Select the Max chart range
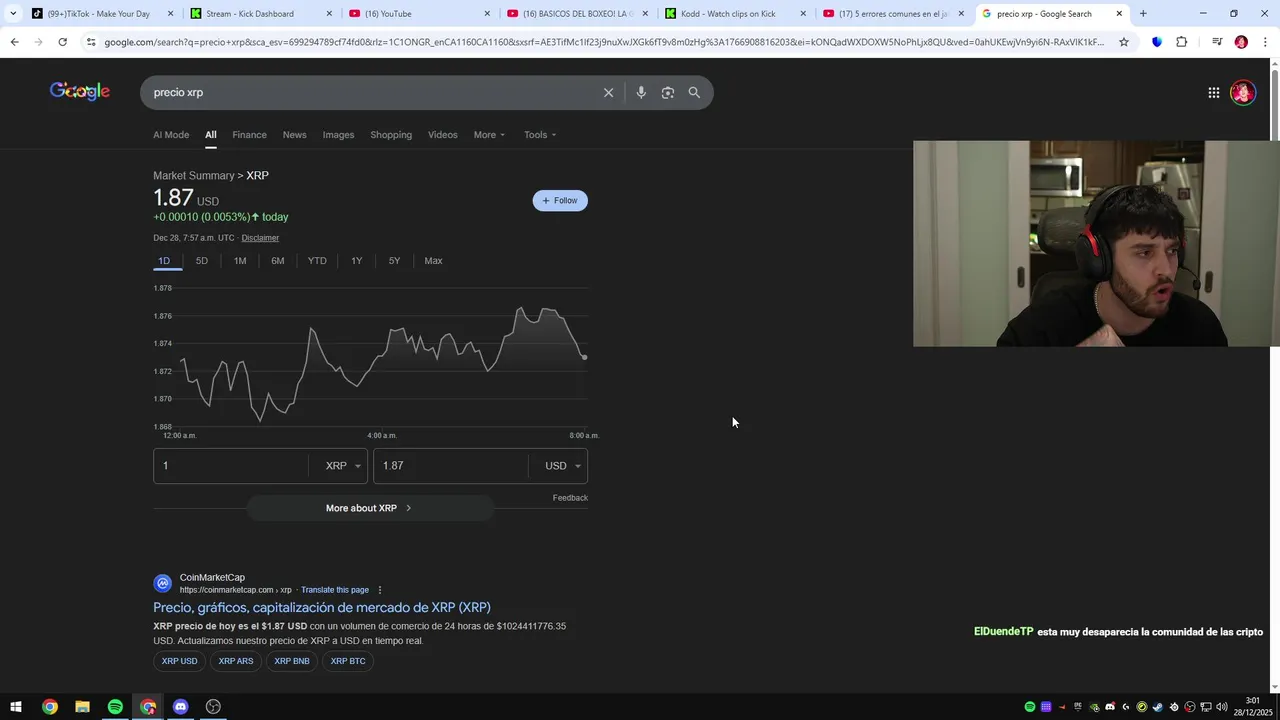Image resolution: width=1280 pixels, height=720 pixels. 433,261
